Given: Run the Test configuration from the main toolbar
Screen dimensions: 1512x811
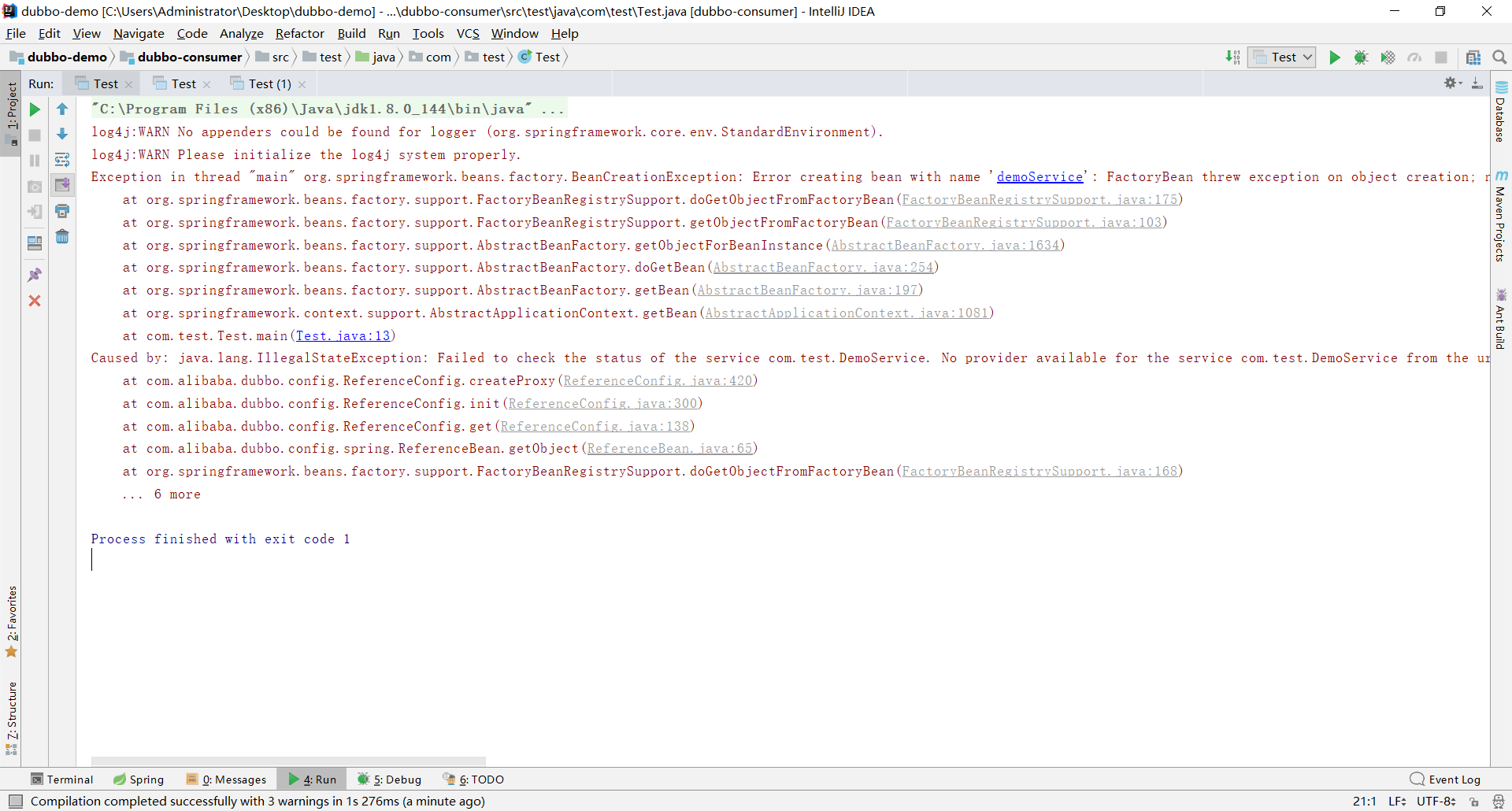Looking at the screenshot, I should (x=1335, y=57).
